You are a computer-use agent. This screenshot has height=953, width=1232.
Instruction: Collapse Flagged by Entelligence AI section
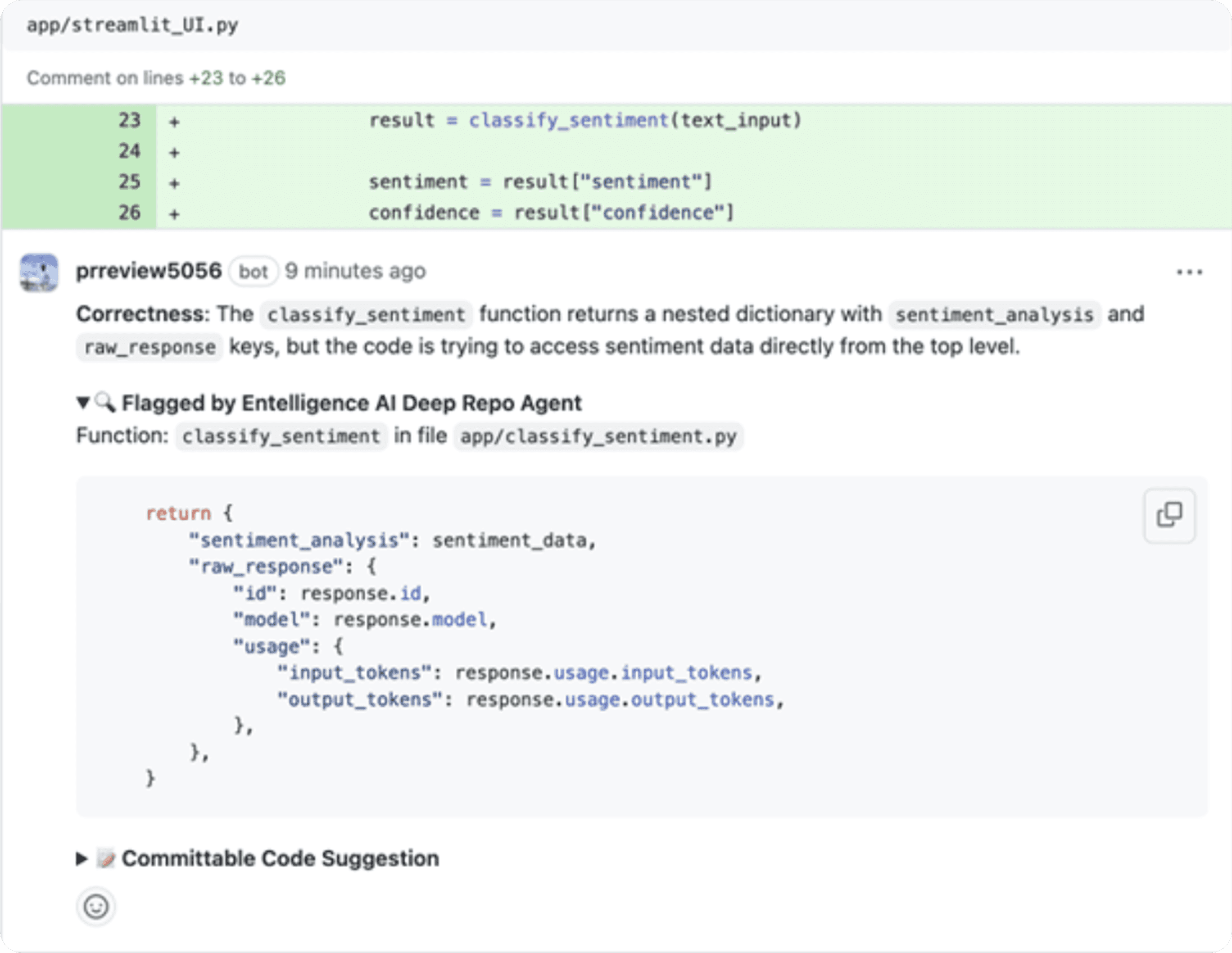(83, 403)
